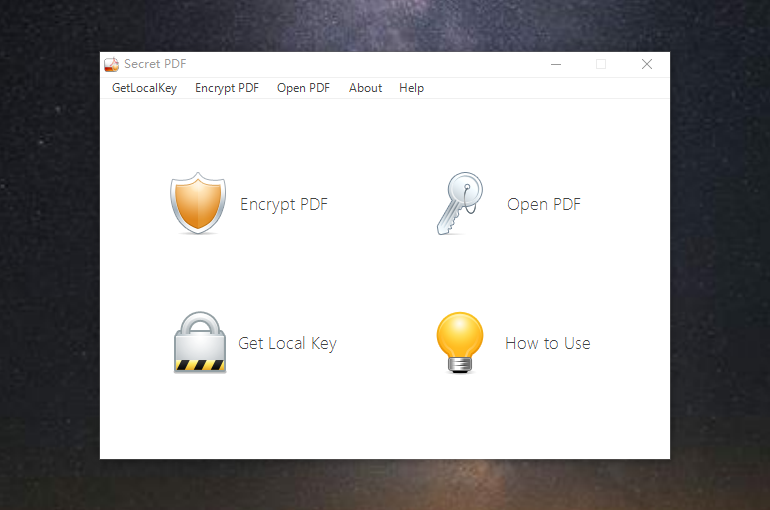Open the About menu
The height and width of the screenshot is (510, 770).
(x=365, y=88)
